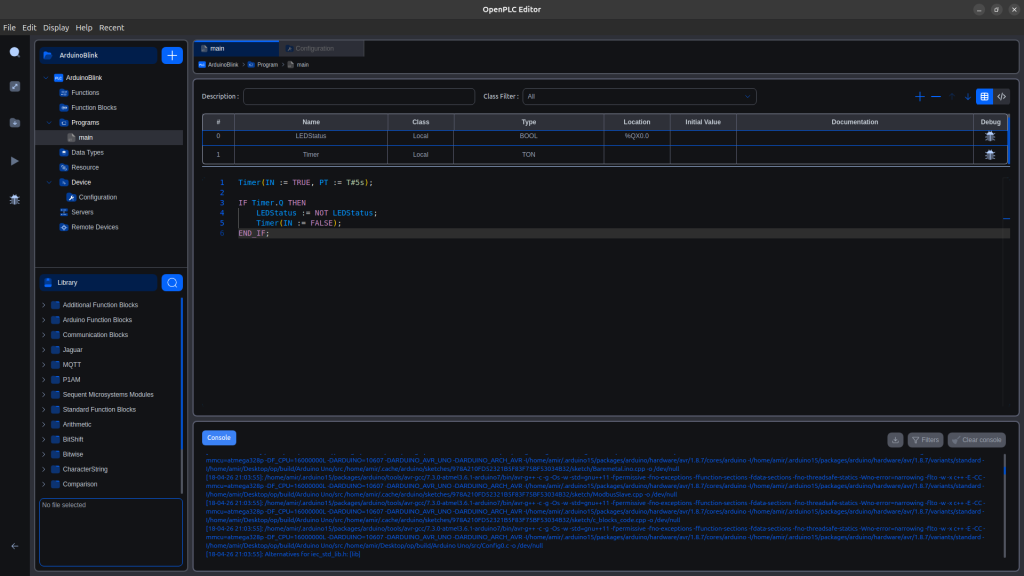Click the debugger bug icon in left sidebar

[14, 200]
